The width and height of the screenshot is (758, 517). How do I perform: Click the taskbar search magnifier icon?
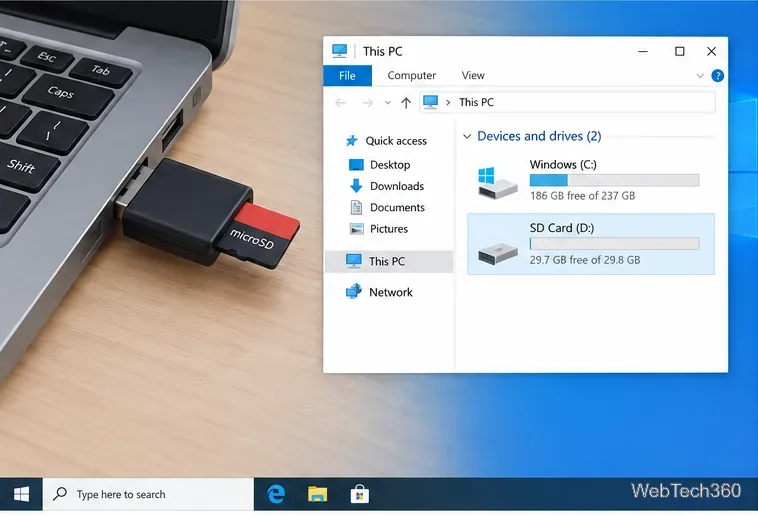[60, 494]
